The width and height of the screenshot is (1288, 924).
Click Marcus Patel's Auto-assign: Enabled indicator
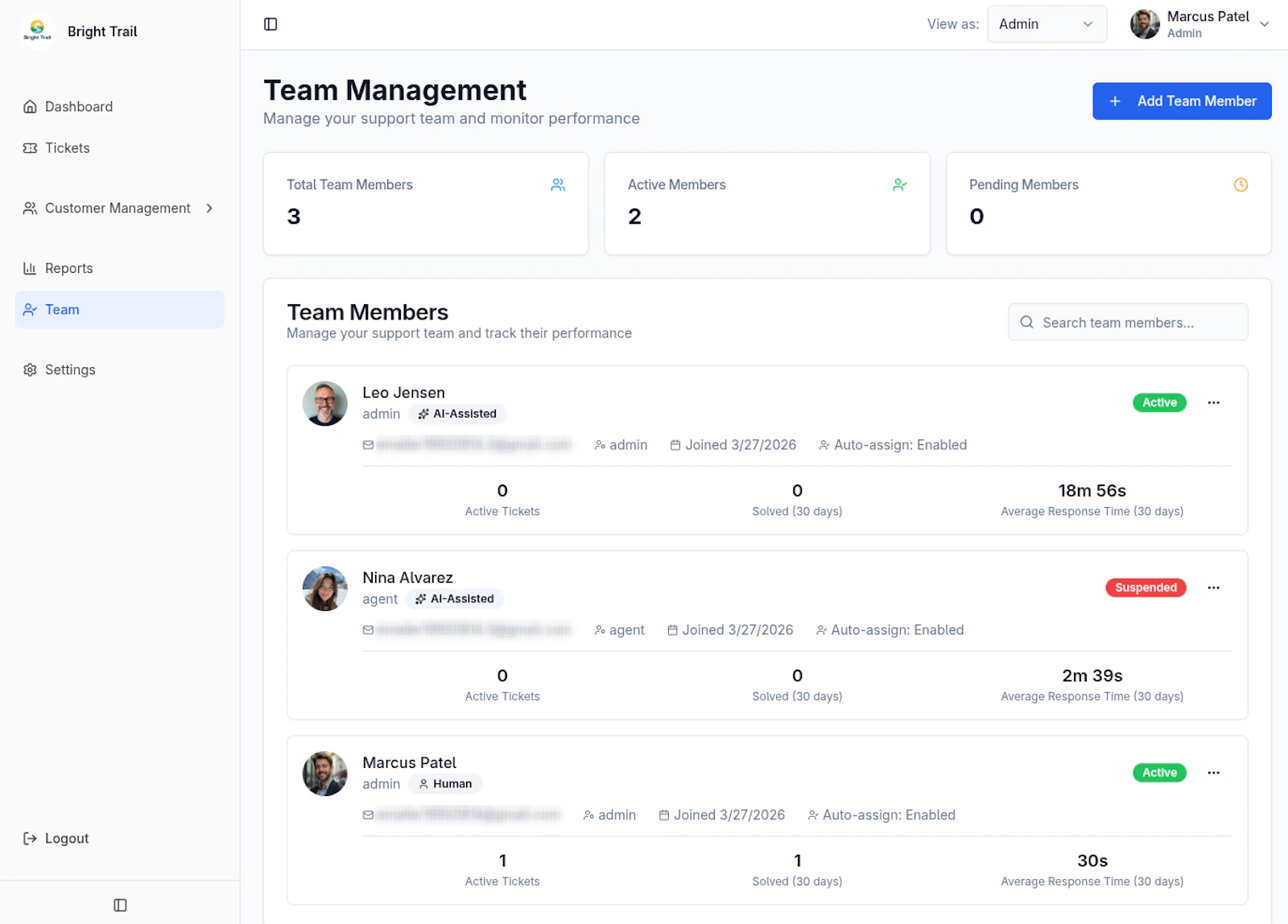(x=881, y=815)
